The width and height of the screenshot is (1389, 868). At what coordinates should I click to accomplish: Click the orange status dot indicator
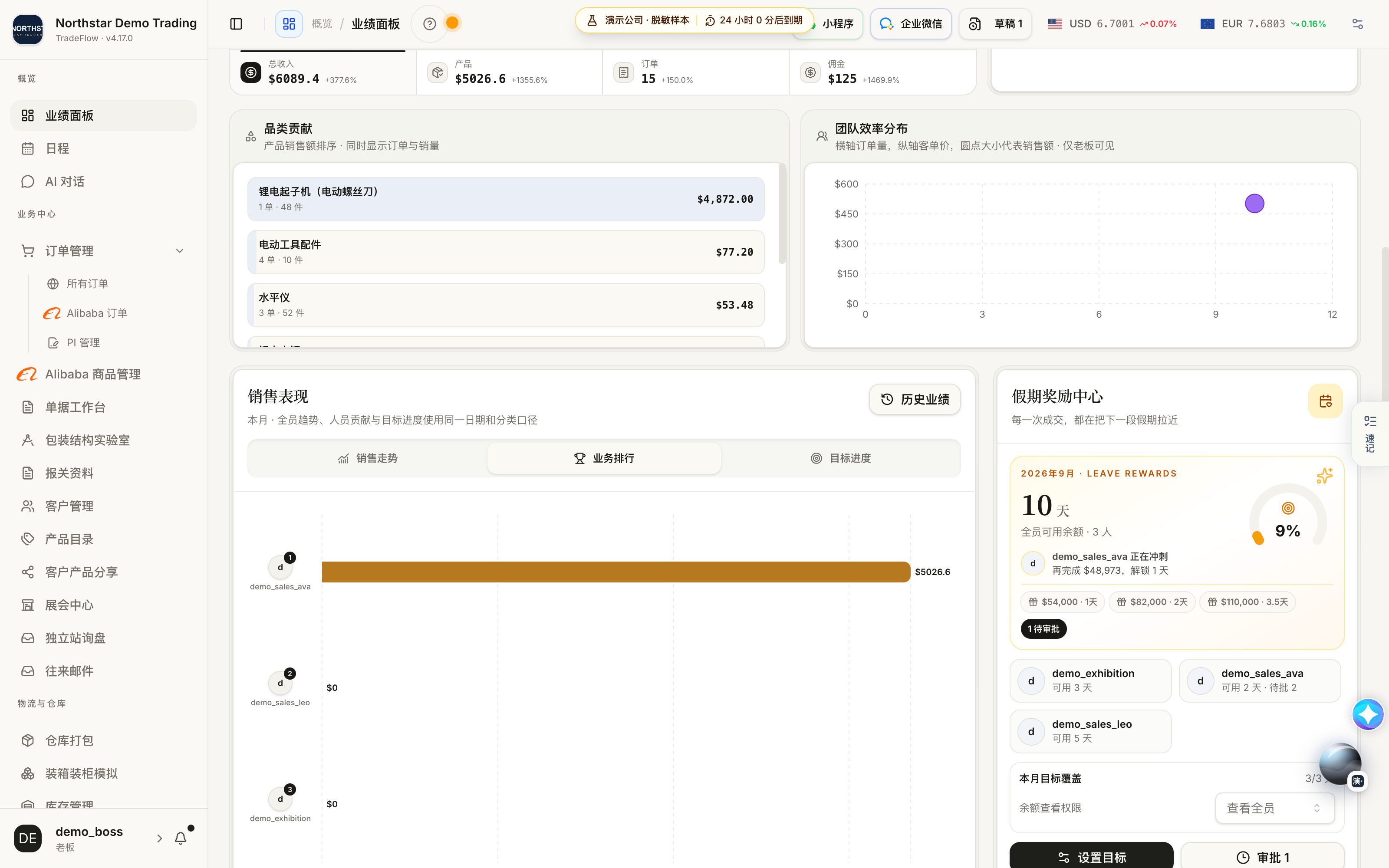[x=452, y=23]
